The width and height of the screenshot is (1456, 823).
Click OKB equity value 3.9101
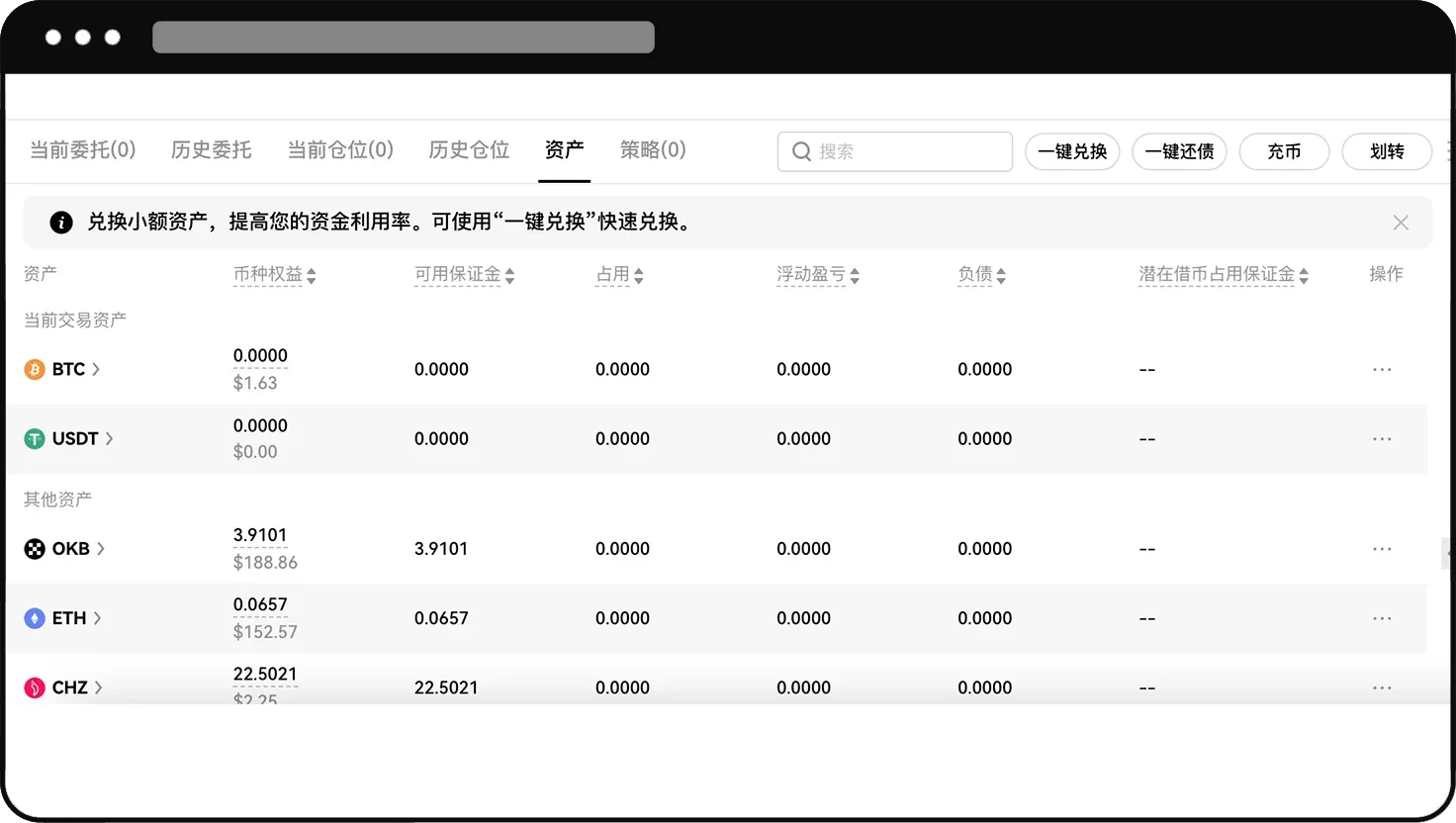coord(260,535)
